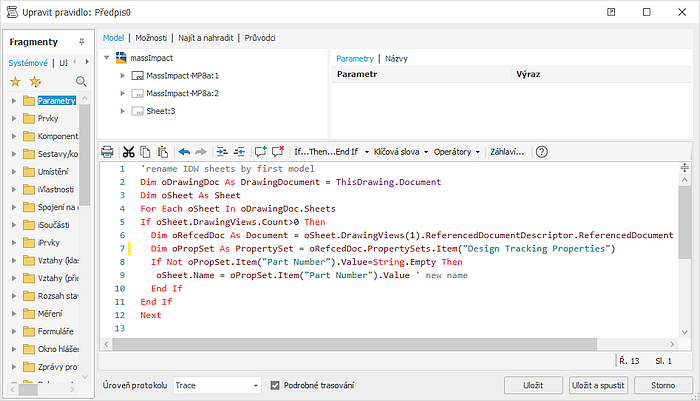Open the Najít a nahradit tab

click(x=207, y=38)
